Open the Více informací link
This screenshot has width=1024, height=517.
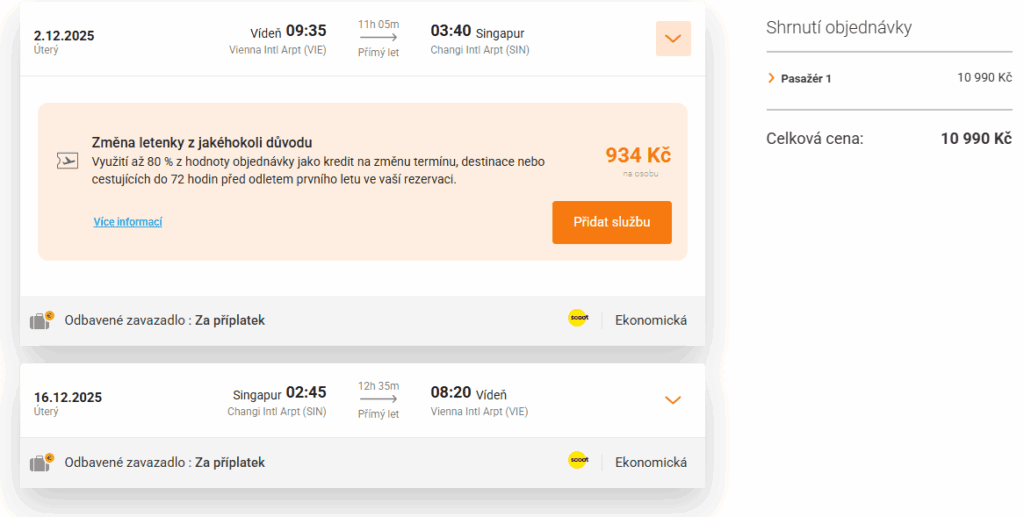[x=128, y=222]
